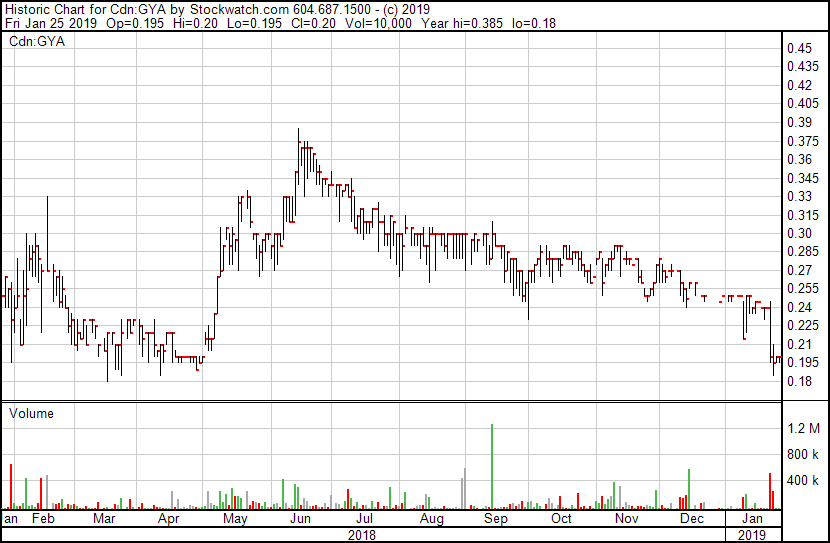Image resolution: width=830 pixels, height=543 pixels.
Task: Click the 'Feb' month label on time axis
Action: tap(43, 519)
